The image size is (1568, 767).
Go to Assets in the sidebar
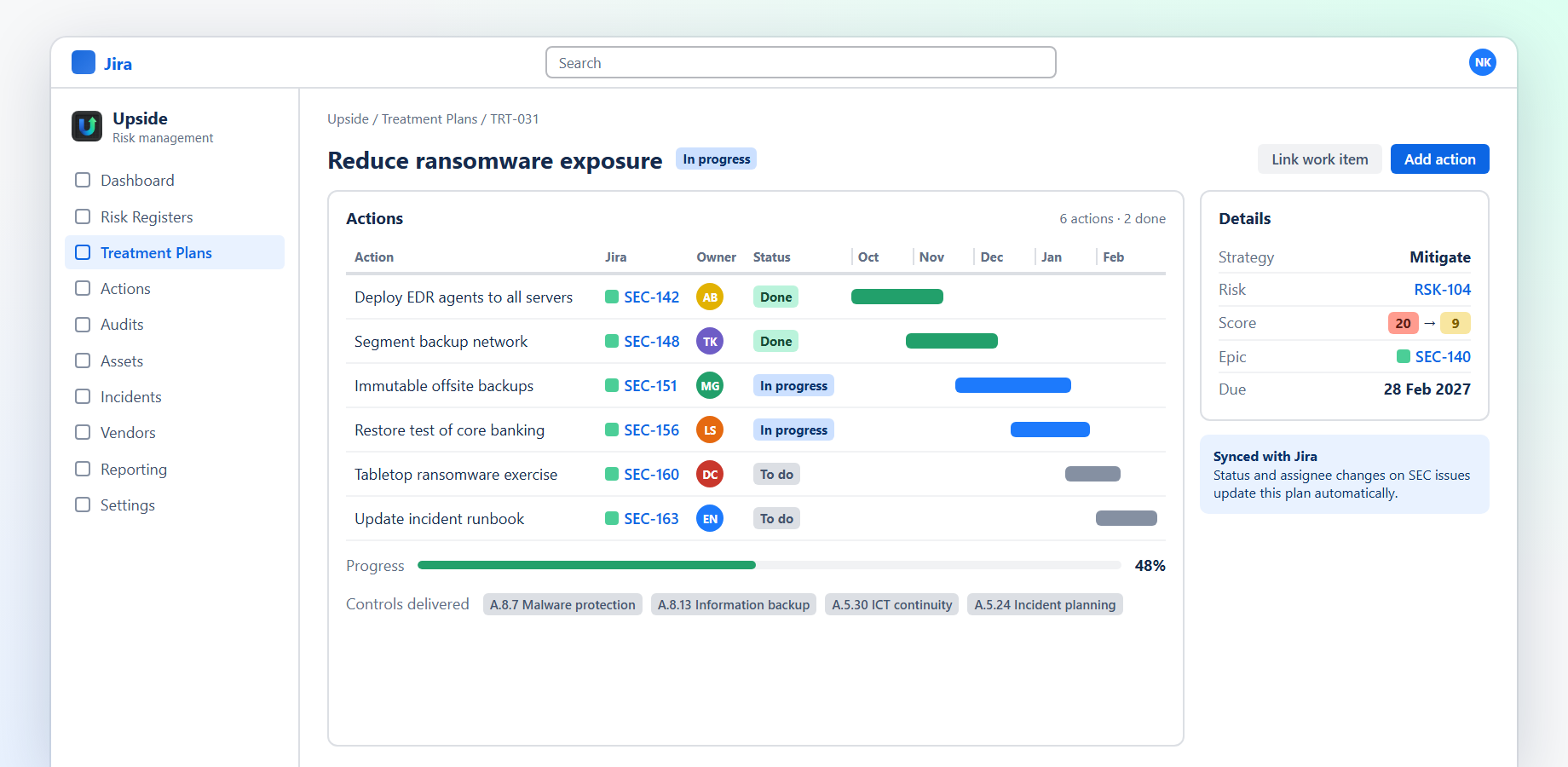tap(175, 360)
